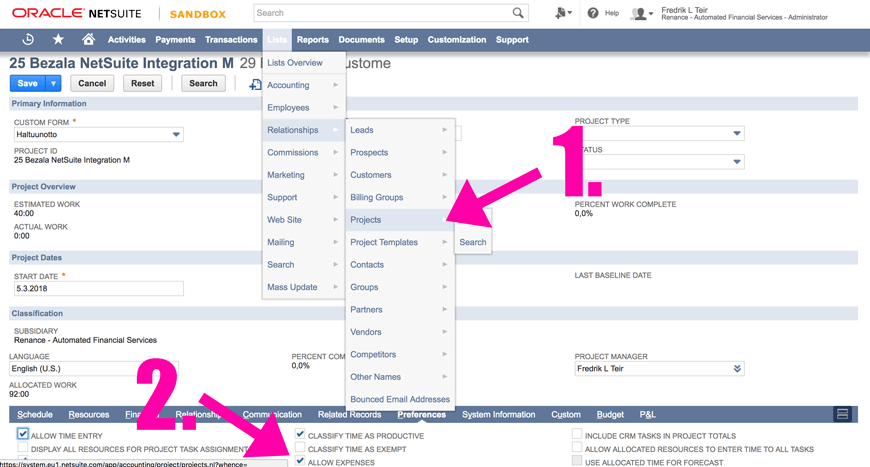Check Allow Allocated Resources to Enter Time

[x=577, y=447]
